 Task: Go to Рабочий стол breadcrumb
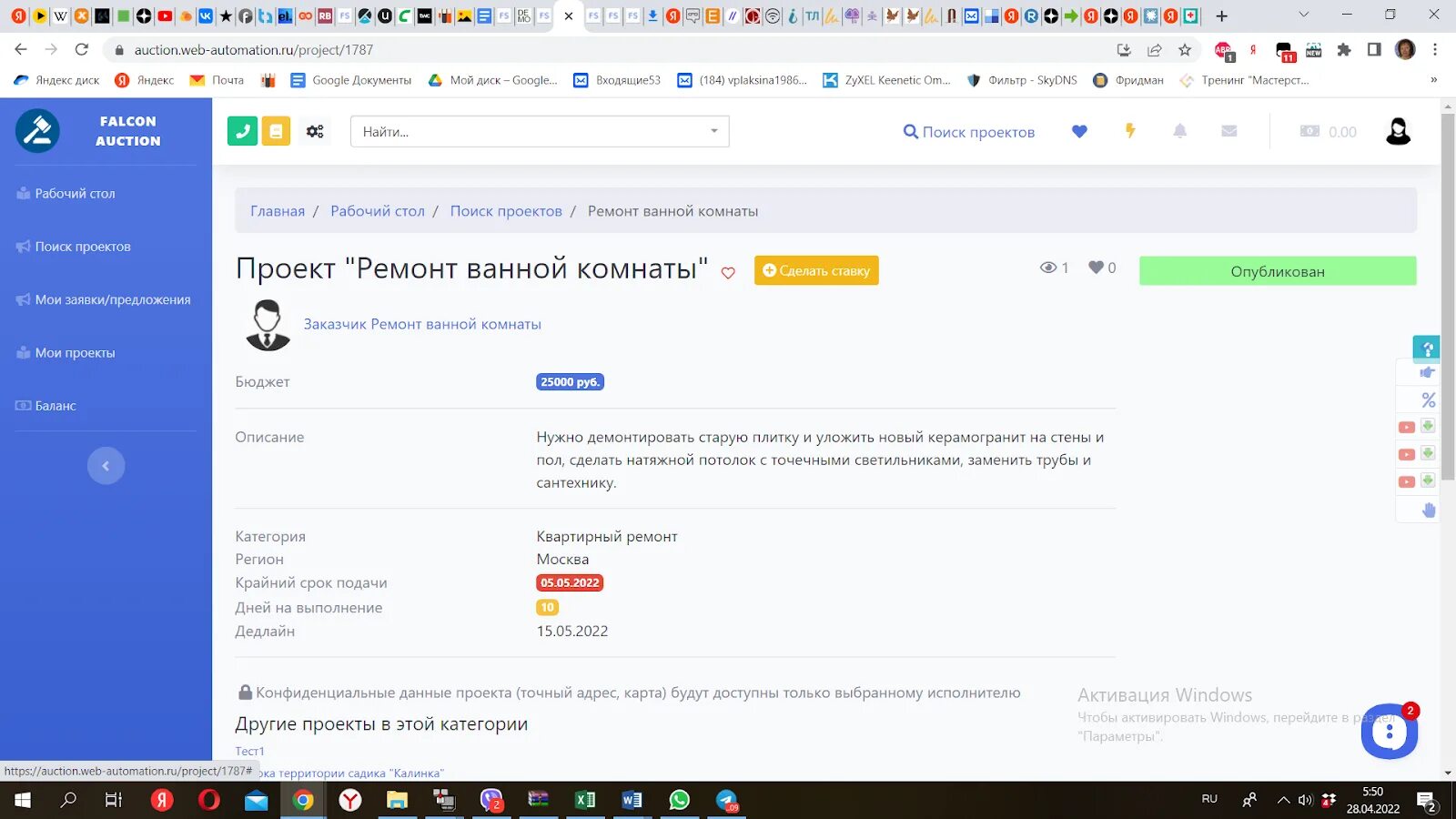pos(378,211)
